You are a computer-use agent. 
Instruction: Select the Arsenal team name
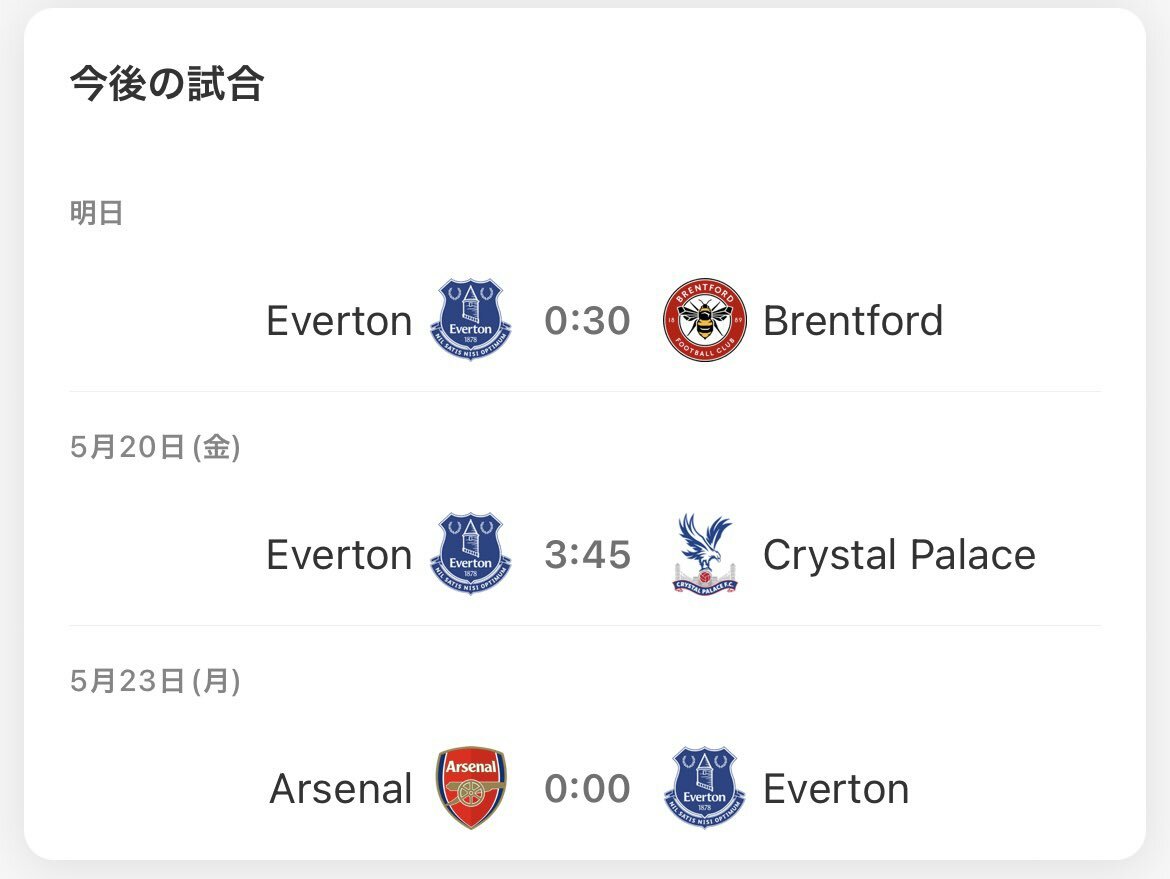click(x=341, y=789)
